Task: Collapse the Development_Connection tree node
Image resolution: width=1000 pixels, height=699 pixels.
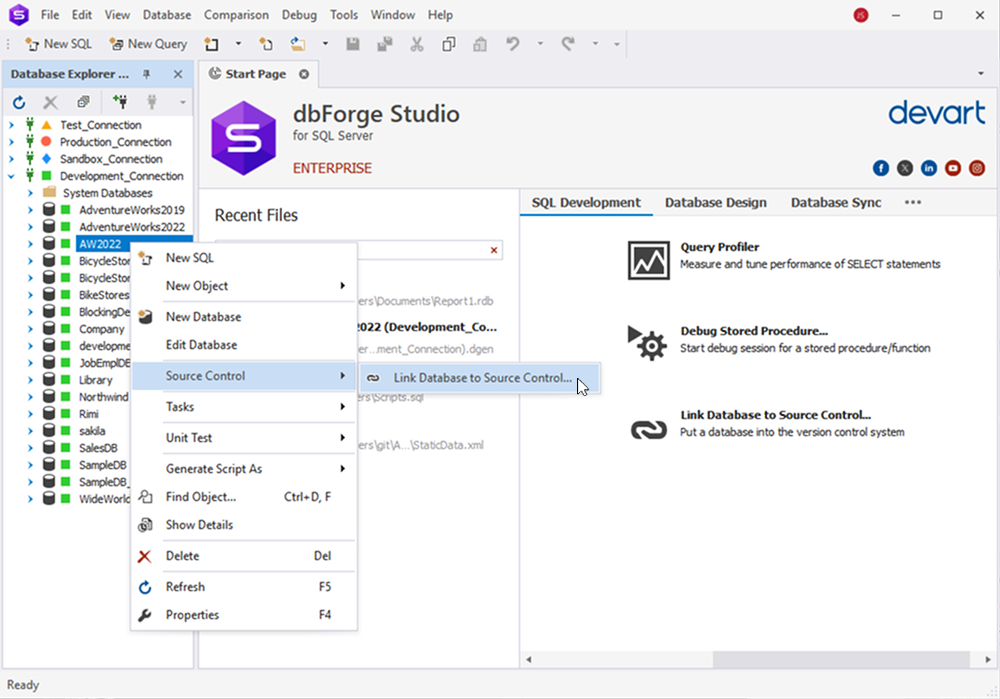Action: [x=10, y=175]
